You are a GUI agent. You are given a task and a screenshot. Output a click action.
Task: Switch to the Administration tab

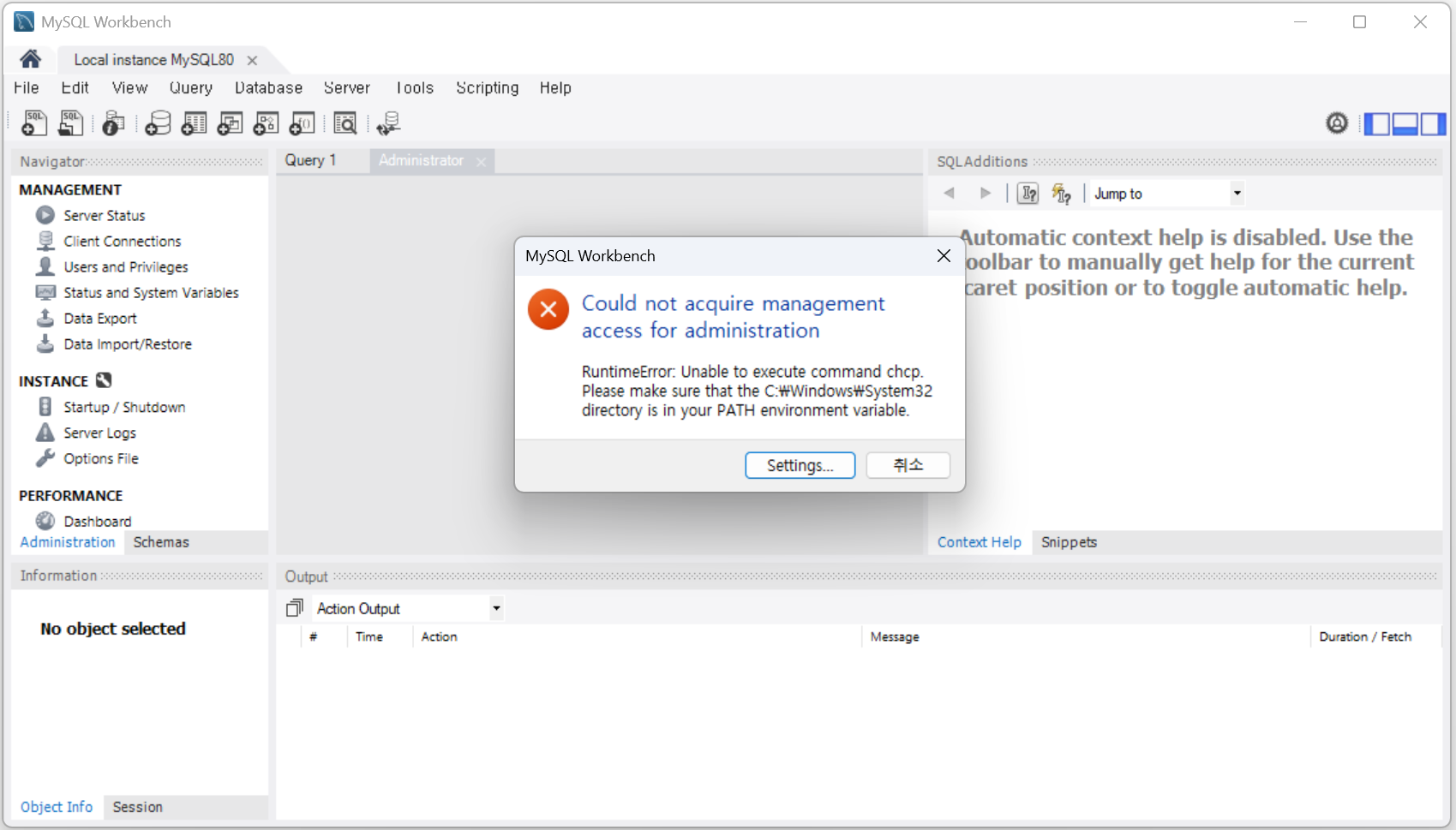pos(68,542)
